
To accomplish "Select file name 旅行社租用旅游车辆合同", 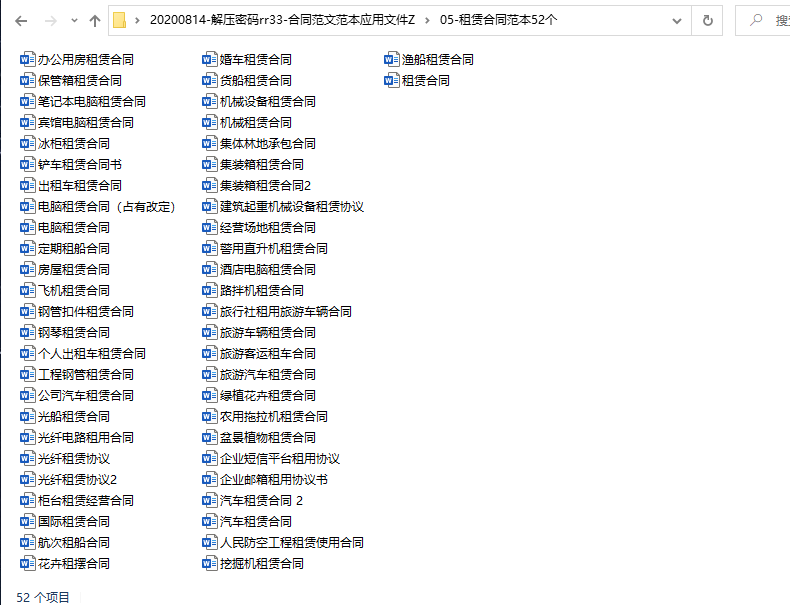I will (x=286, y=312).
